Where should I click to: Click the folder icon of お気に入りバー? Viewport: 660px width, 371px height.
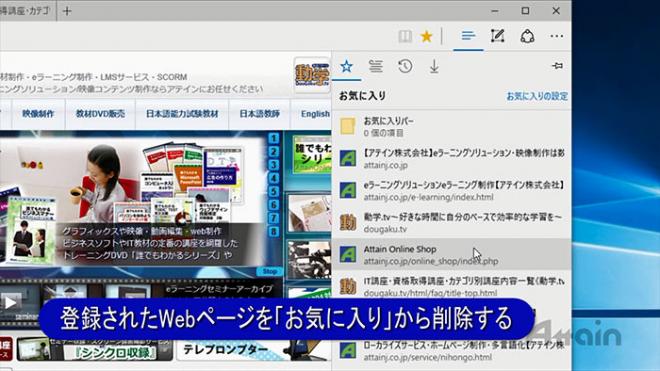pyautogui.click(x=348, y=126)
